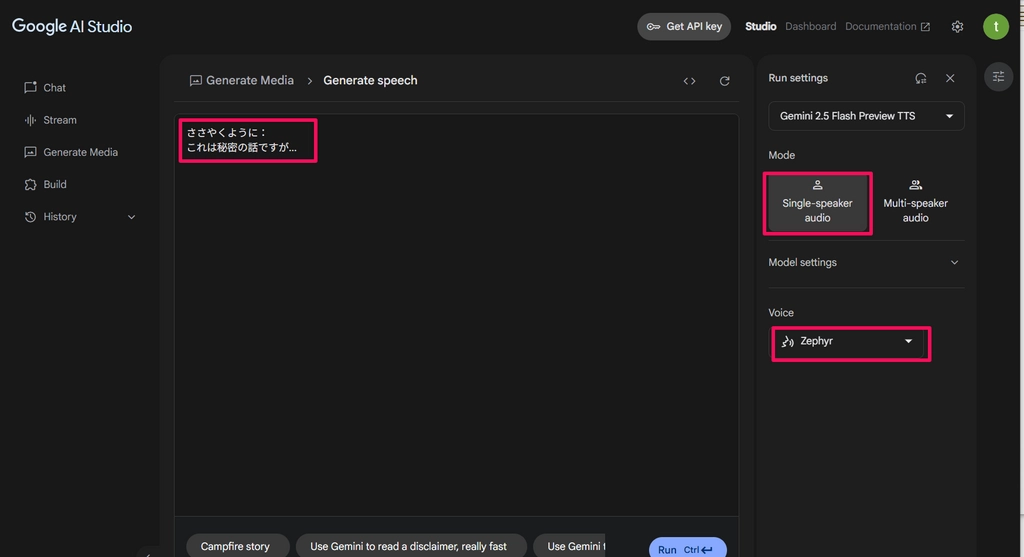Click the reset refresh icon

(x=724, y=81)
